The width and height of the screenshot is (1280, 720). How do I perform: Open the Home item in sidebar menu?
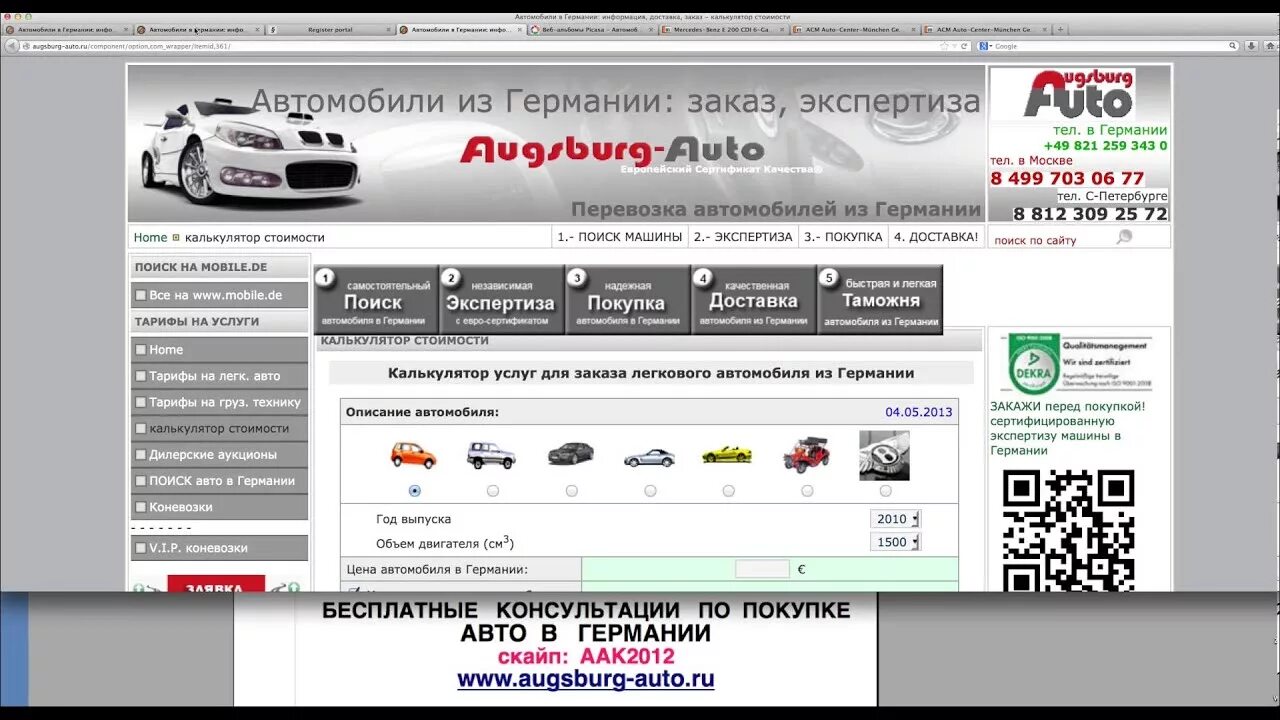pyautogui.click(x=219, y=350)
